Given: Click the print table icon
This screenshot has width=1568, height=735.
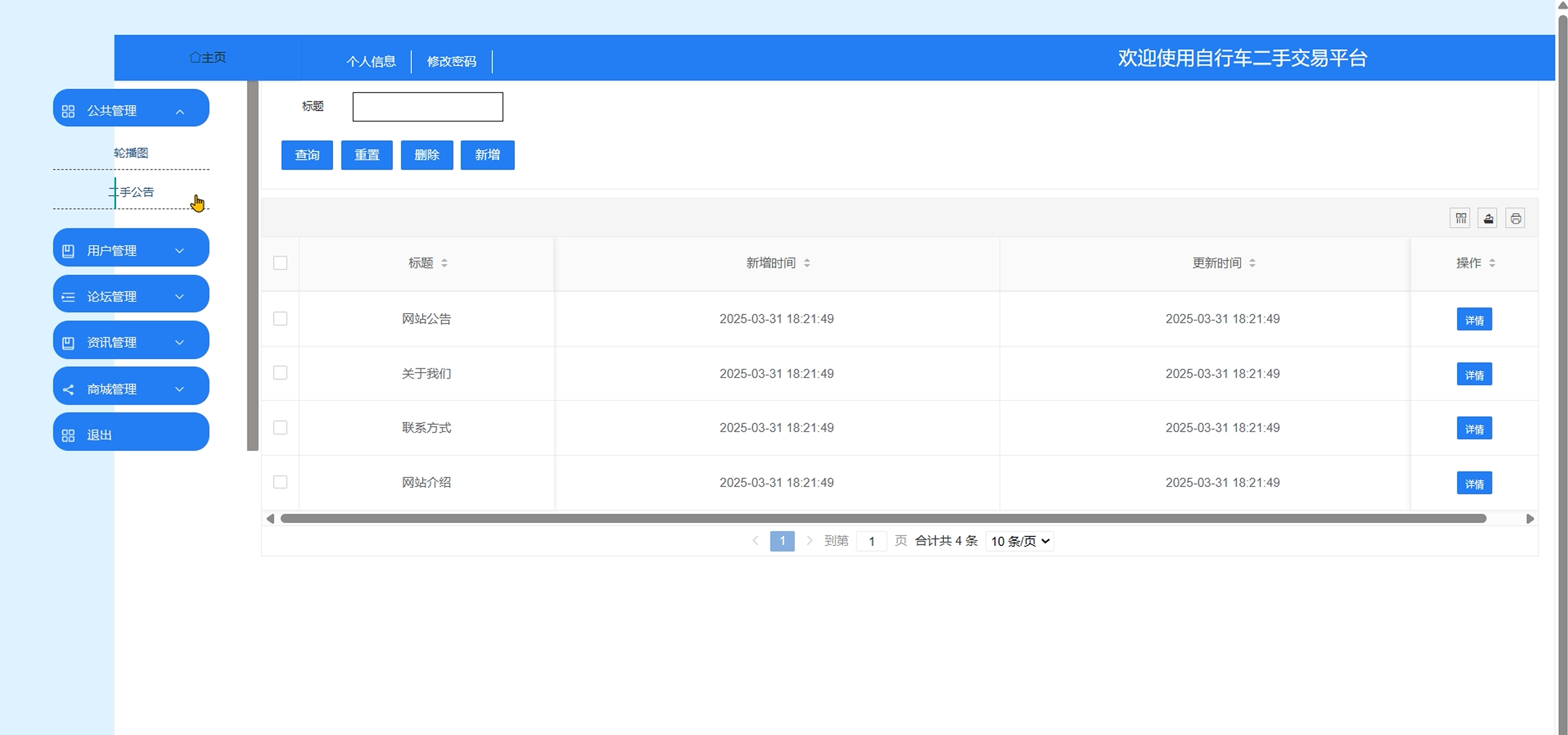Looking at the screenshot, I should (1515, 218).
